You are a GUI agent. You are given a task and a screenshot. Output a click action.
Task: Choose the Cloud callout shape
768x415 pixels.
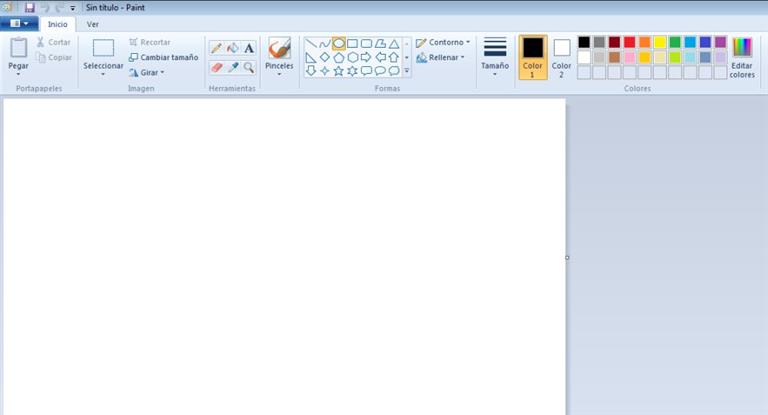coord(394,71)
